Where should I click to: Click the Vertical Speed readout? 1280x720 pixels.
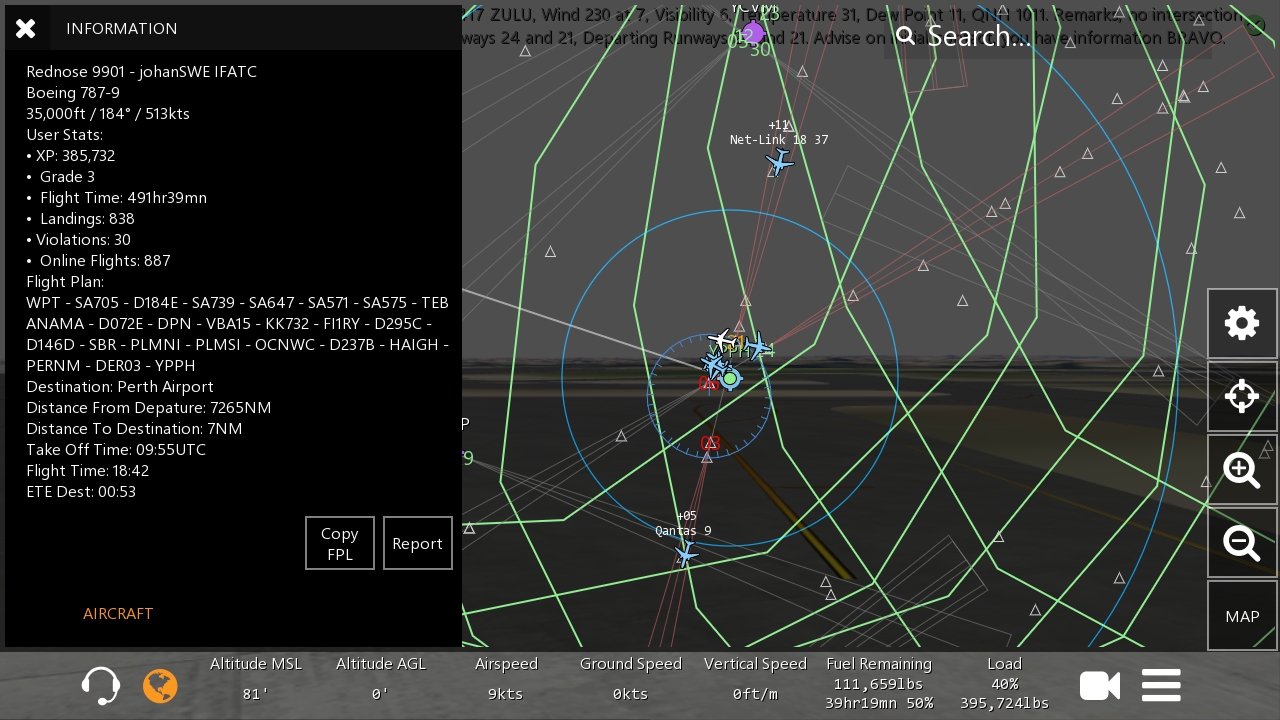(x=755, y=679)
